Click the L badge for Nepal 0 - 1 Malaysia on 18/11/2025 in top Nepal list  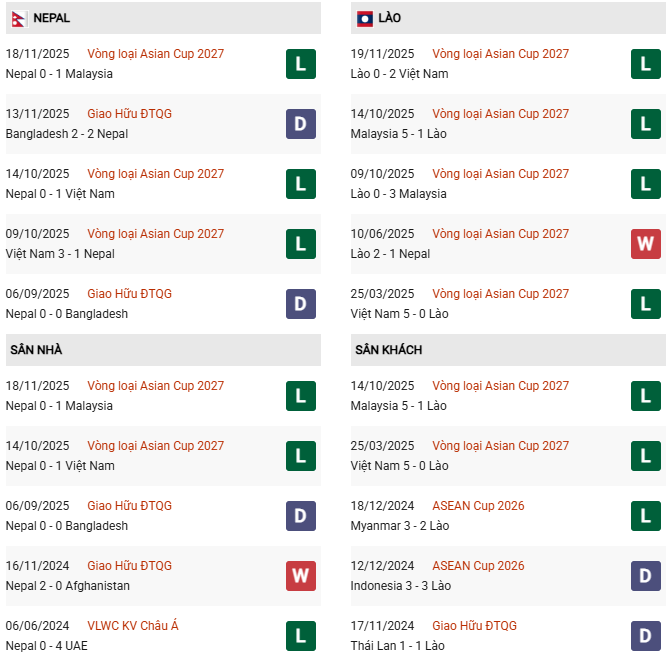tap(300, 64)
